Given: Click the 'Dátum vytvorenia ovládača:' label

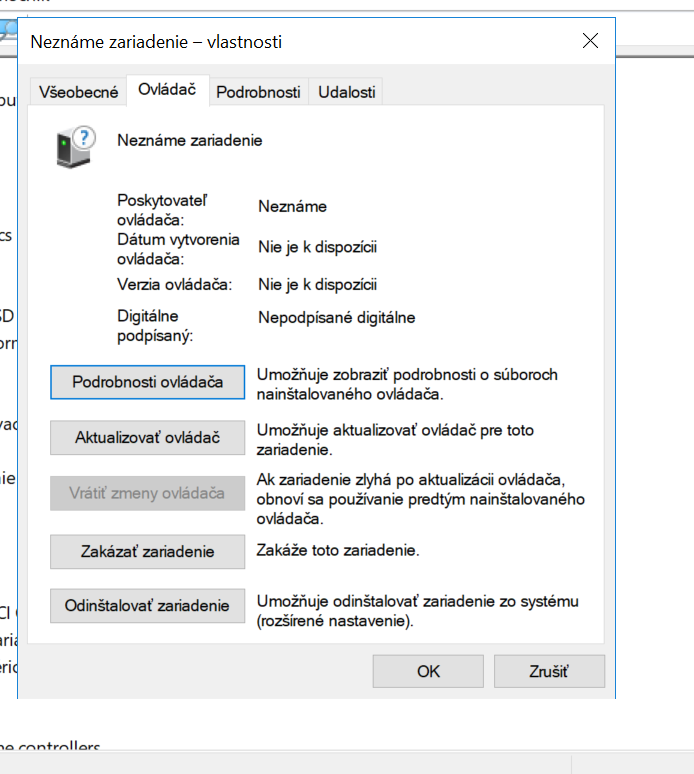Looking at the screenshot, I should pyautogui.click(x=178, y=249).
